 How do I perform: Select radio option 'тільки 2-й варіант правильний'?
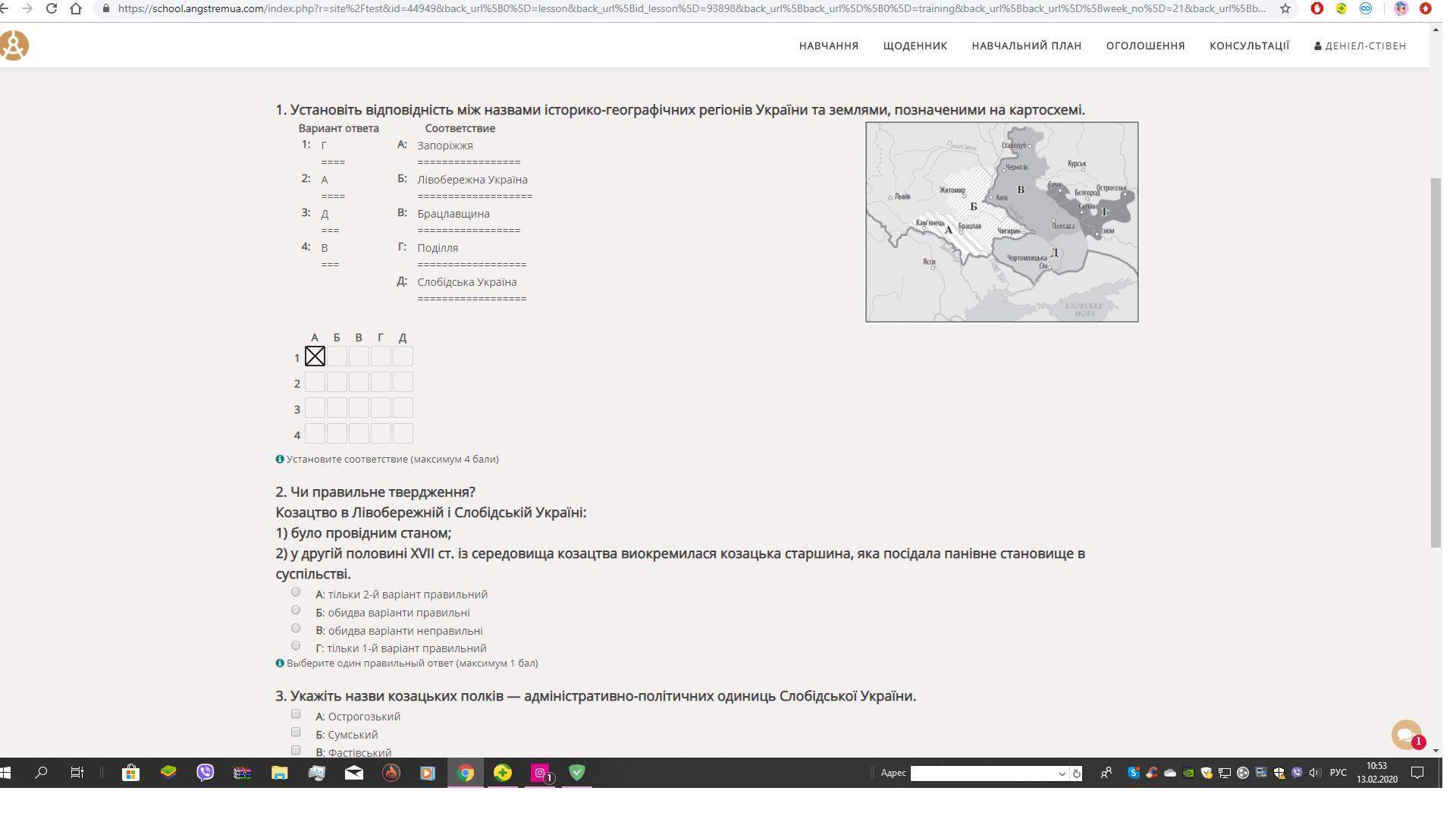pos(296,592)
